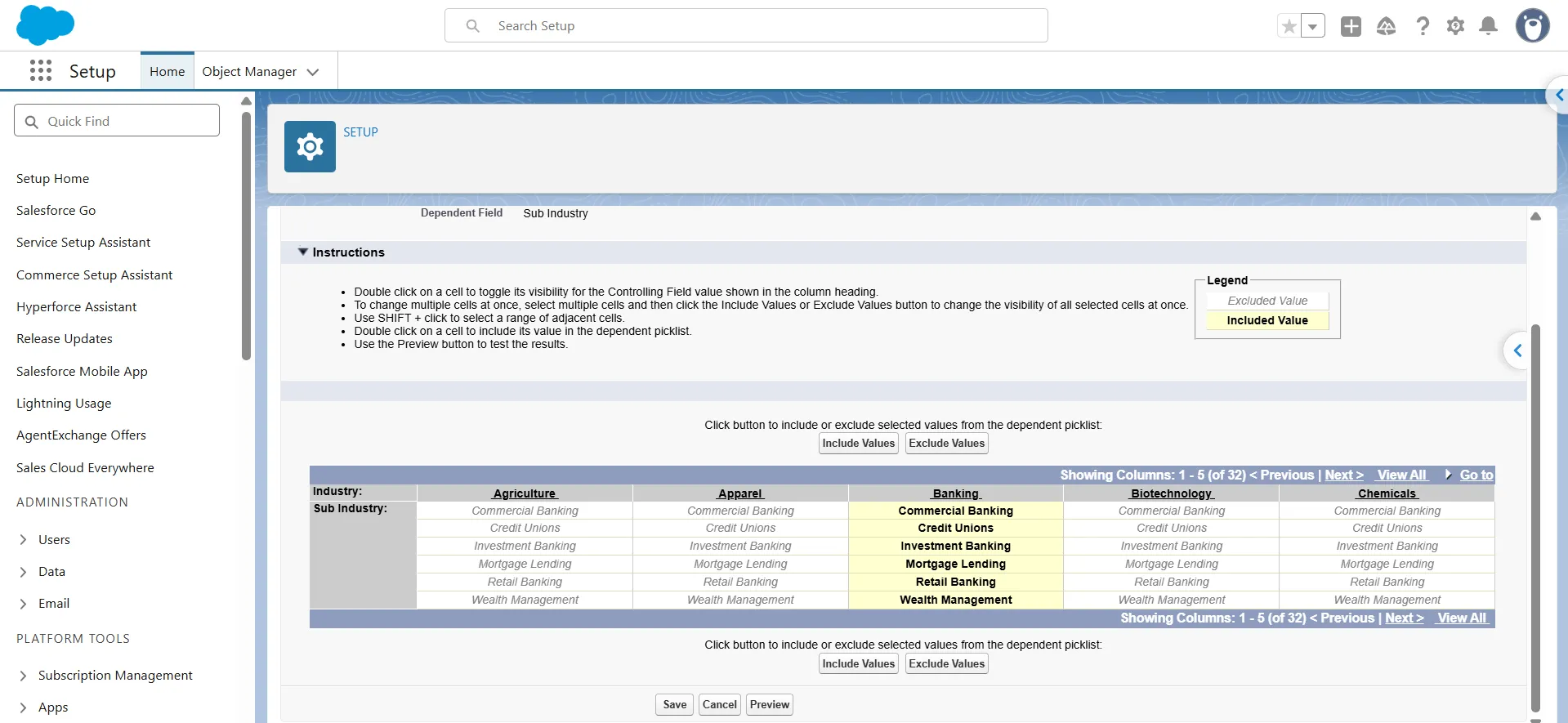Switch to the Home tab
The width and height of the screenshot is (1568, 723).
(x=167, y=72)
